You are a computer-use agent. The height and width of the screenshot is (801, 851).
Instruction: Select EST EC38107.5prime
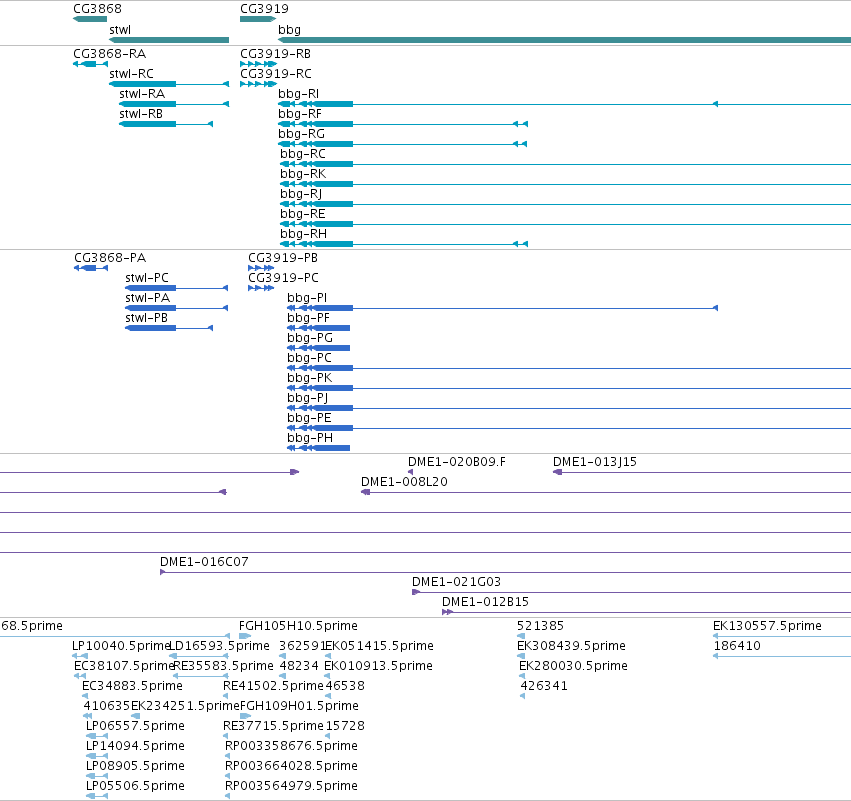(124, 666)
